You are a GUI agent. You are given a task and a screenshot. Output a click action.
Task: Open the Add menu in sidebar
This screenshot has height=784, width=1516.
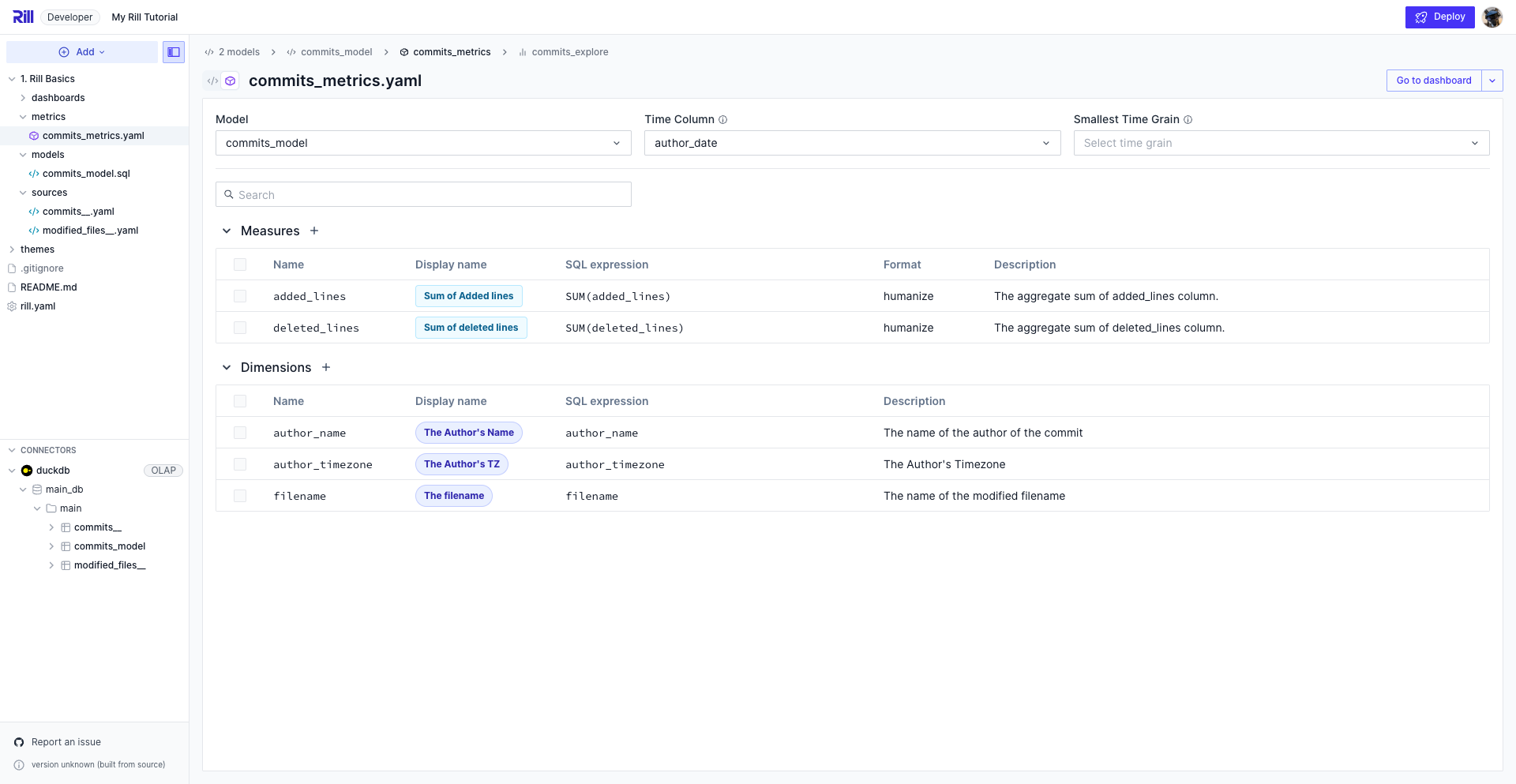pos(82,52)
